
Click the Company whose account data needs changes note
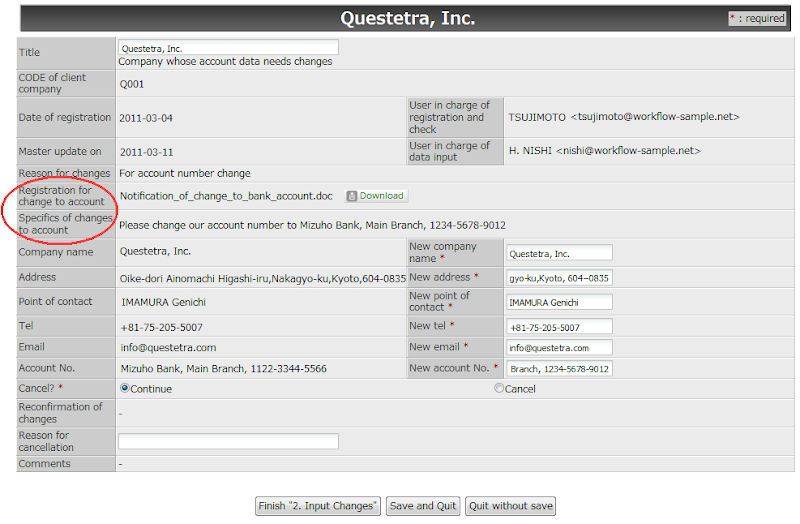click(225, 62)
